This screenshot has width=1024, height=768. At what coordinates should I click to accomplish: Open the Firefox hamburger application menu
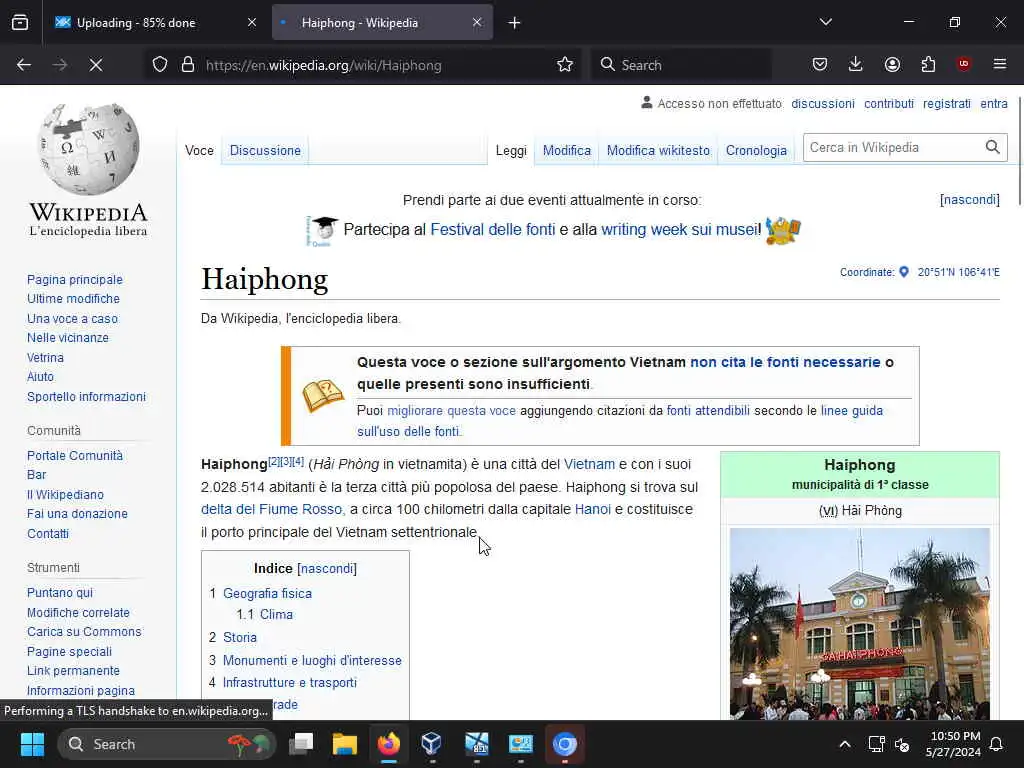tap(1000, 64)
